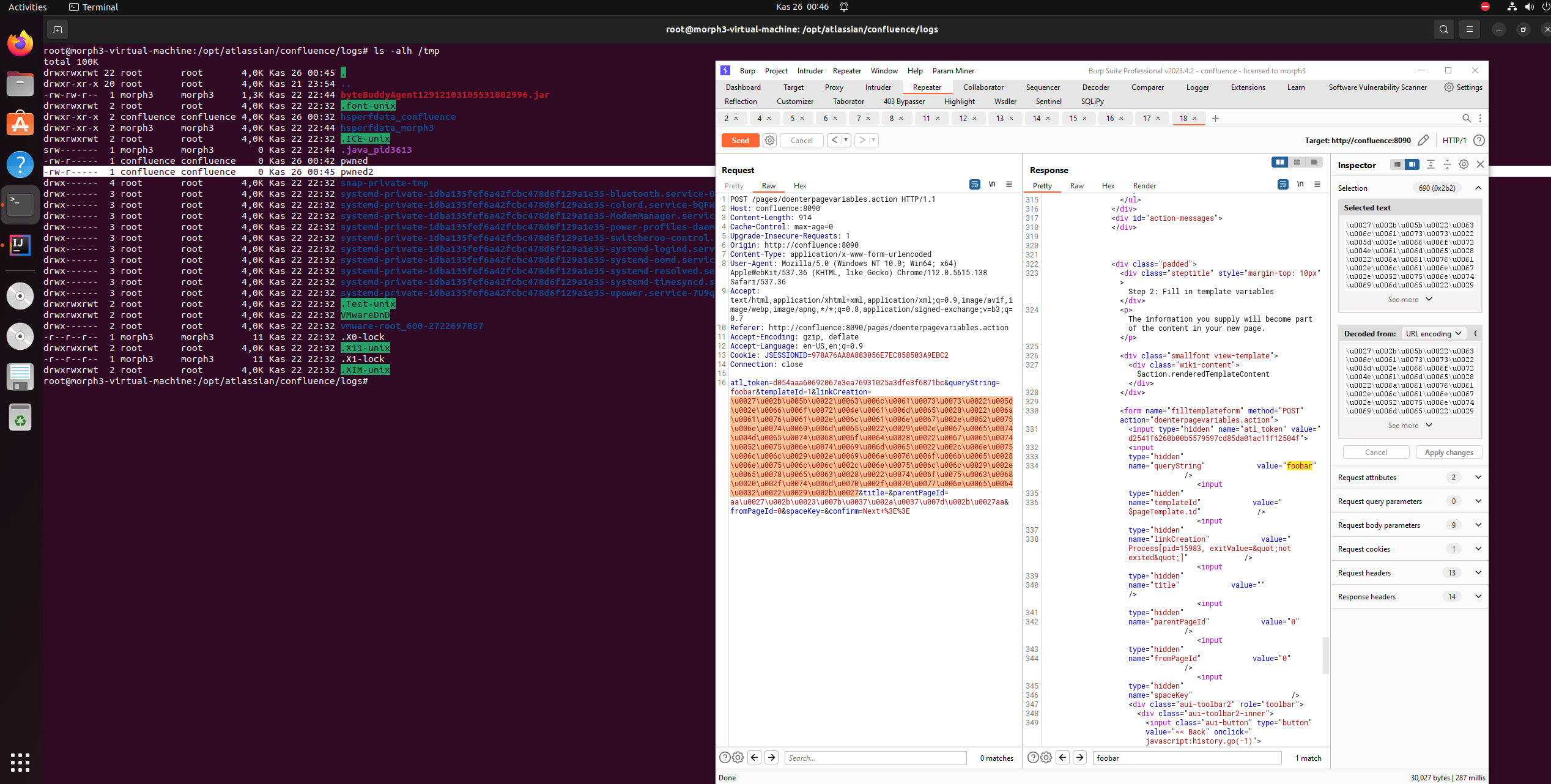Screen dimensions: 1551x784
Task: Launch Firefox from dock
Action: [x=20, y=43]
